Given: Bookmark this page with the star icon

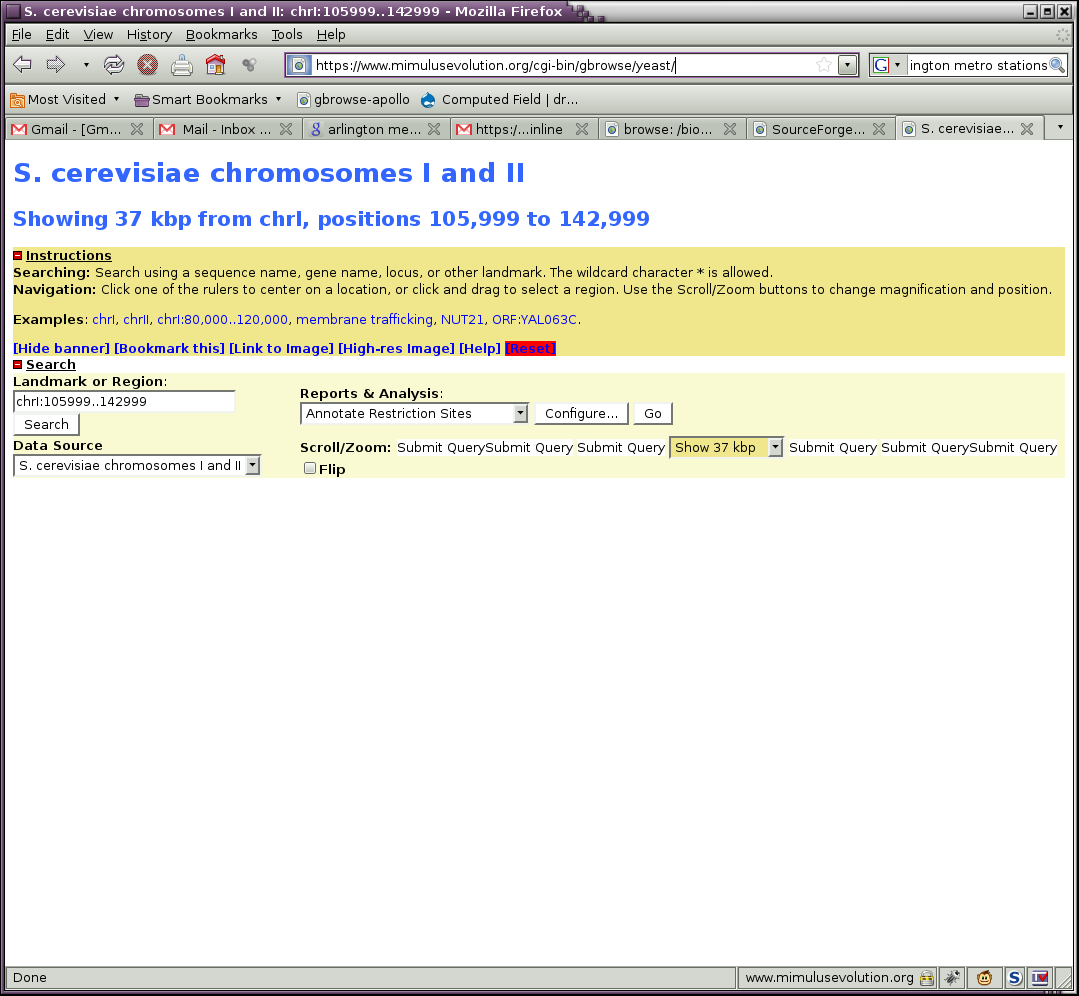Looking at the screenshot, I should pos(824,65).
